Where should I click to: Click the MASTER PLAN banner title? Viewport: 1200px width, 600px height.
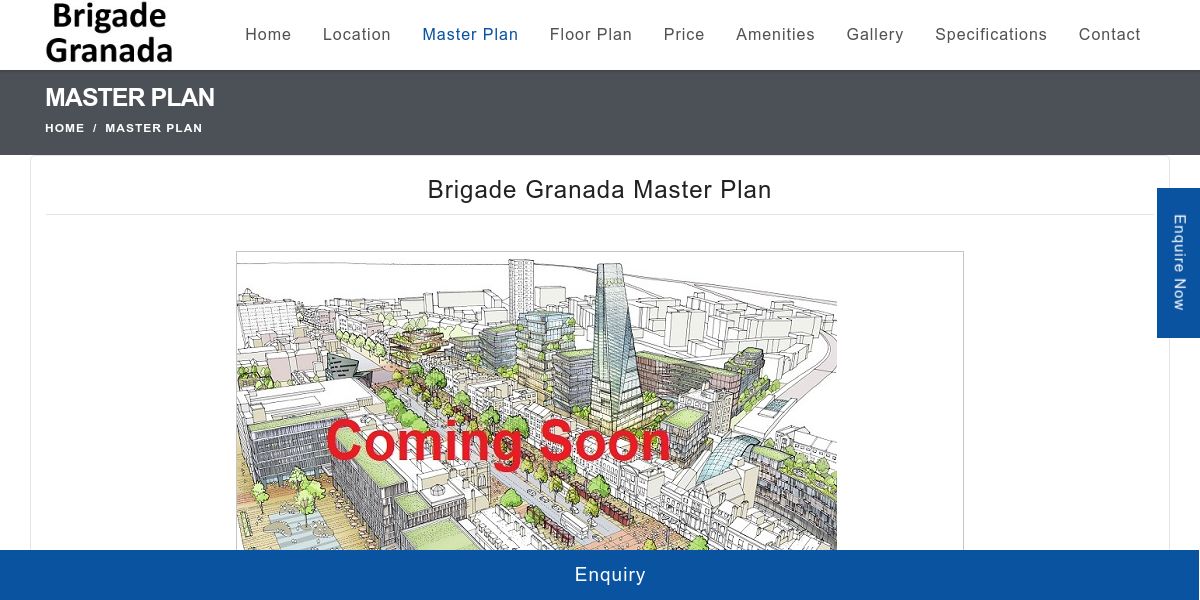coord(130,97)
